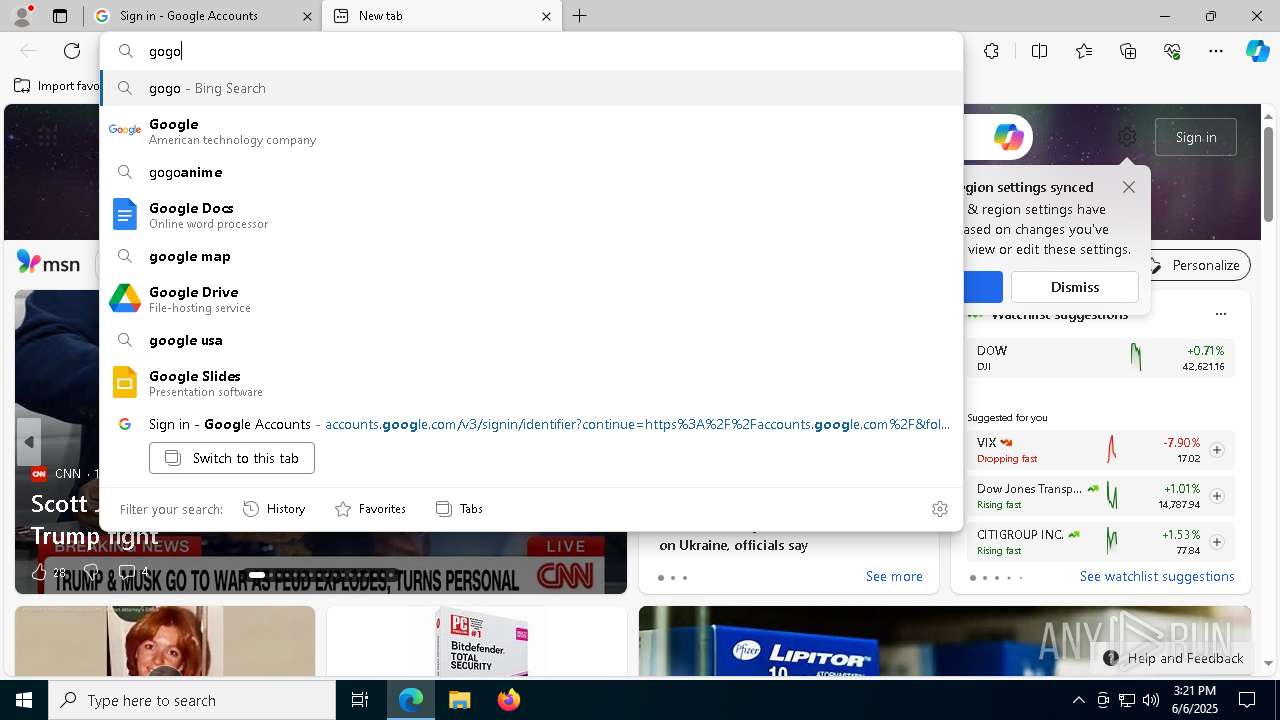The width and height of the screenshot is (1280, 720).
Task: Filter search by Tabs
Action: (x=459, y=509)
